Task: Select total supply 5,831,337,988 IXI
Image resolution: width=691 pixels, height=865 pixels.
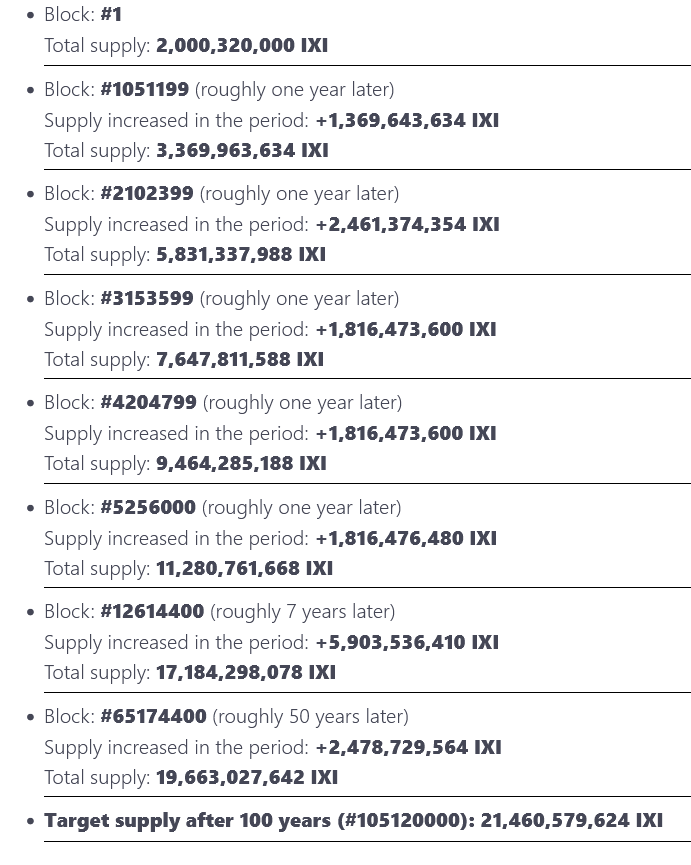Action: pos(241,255)
